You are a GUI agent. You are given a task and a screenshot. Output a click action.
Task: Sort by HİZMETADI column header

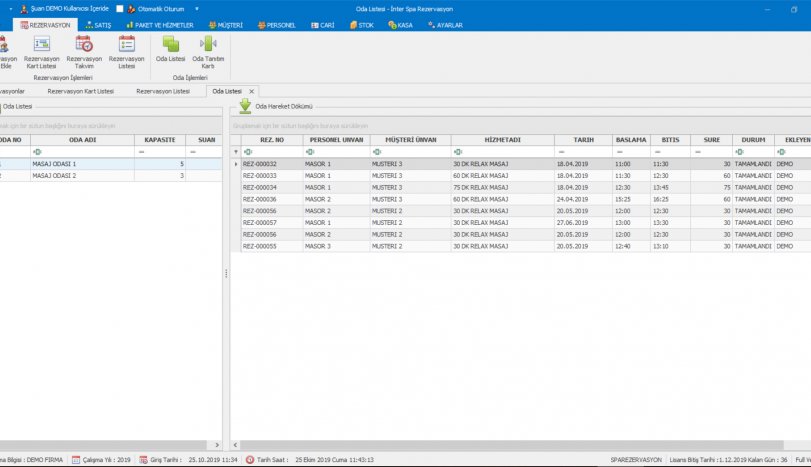pos(502,140)
